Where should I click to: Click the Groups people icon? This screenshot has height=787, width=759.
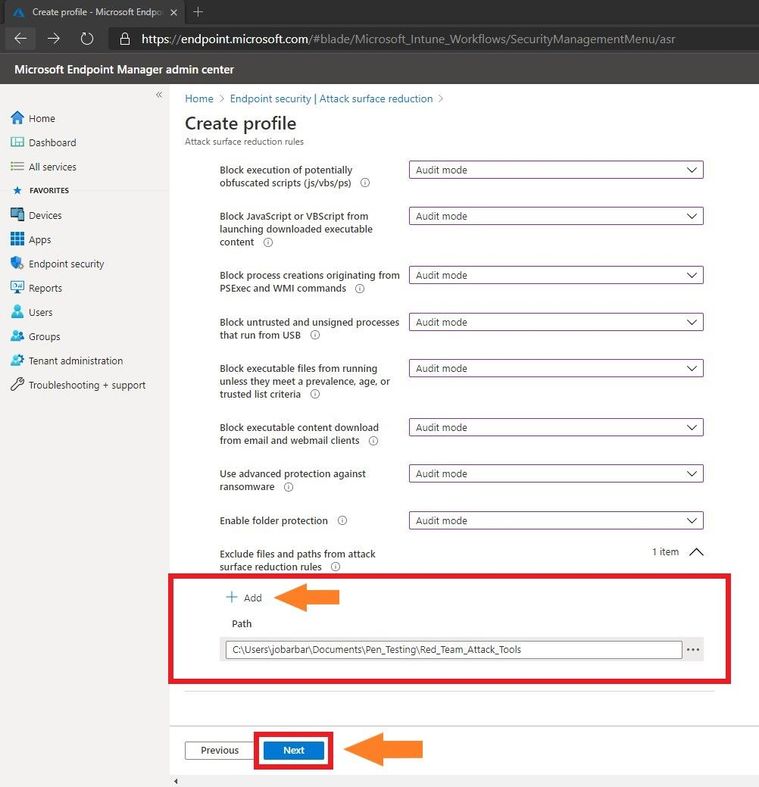(x=17, y=336)
